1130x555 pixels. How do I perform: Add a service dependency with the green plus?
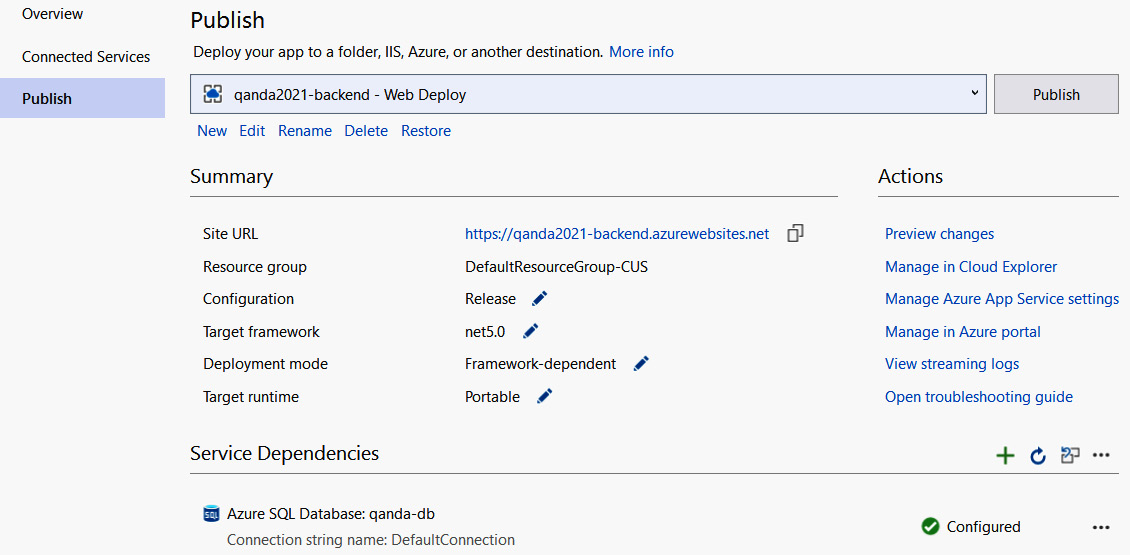click(1005, 455)
